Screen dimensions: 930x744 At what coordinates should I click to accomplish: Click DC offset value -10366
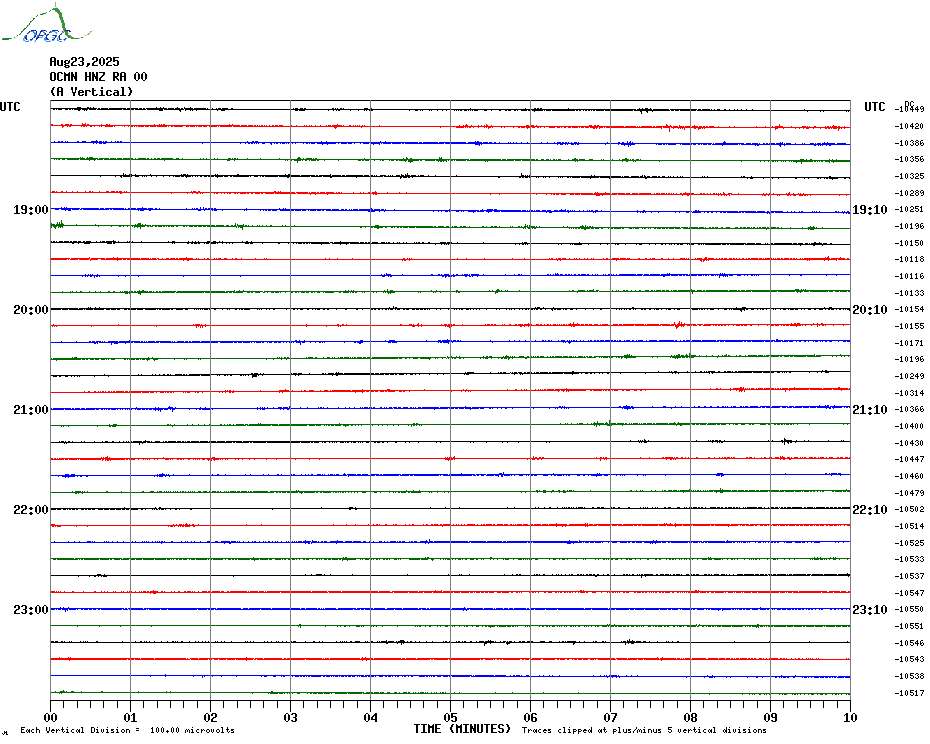tap(910, 410)
